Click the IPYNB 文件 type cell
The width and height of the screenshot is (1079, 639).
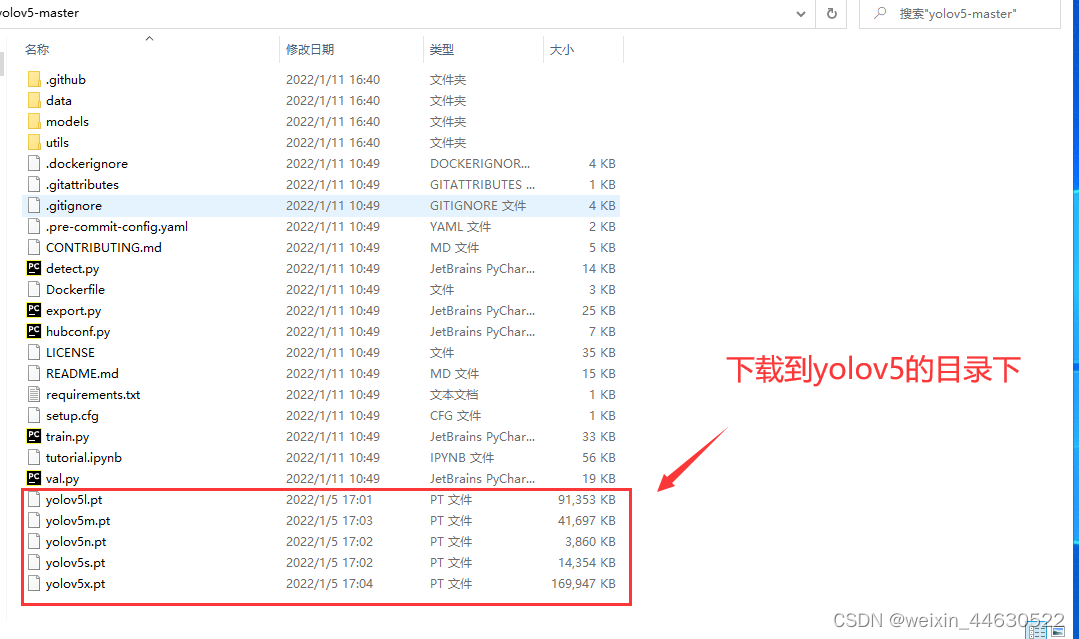click(x=462, y=457)
